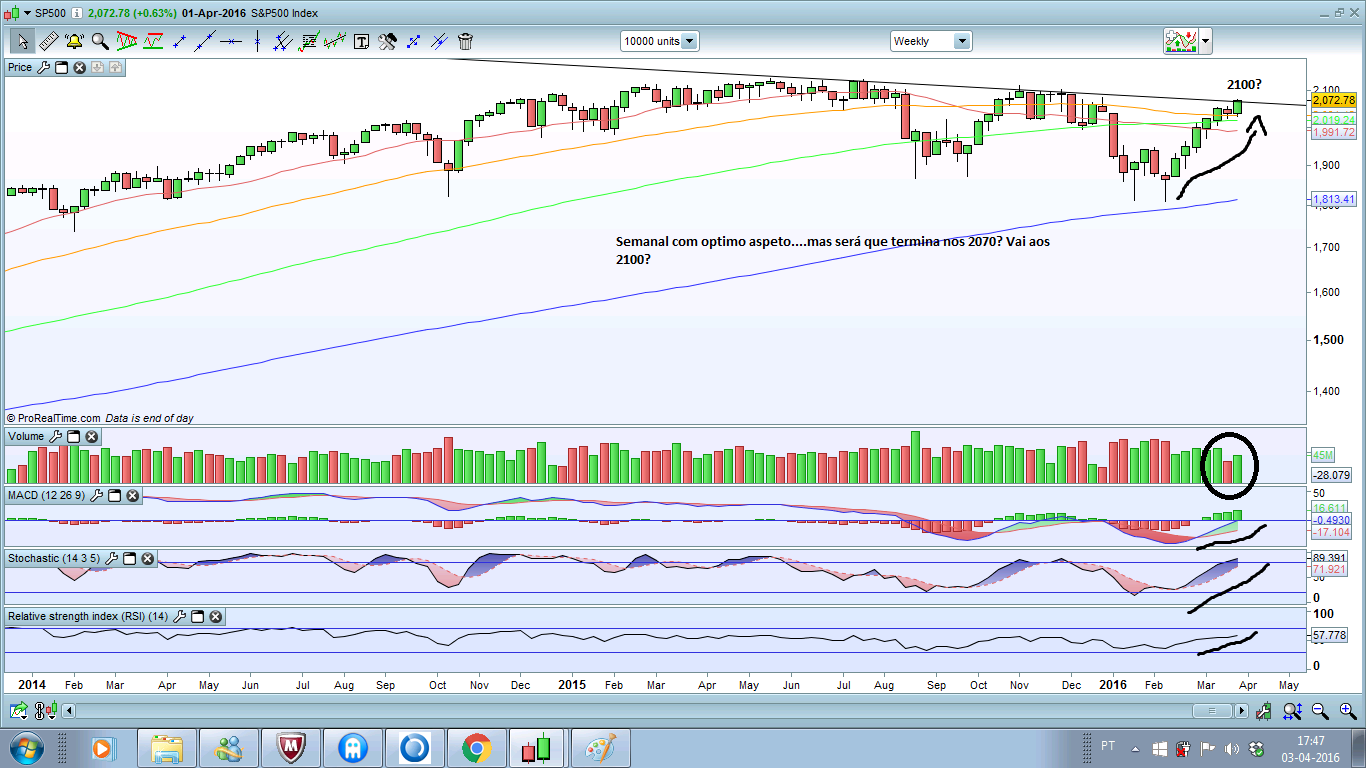Viewport: 1366px width, 768px height.
Task: Click the green chart wrench icon at bottom-right
Action: [x=1264, y=711]
